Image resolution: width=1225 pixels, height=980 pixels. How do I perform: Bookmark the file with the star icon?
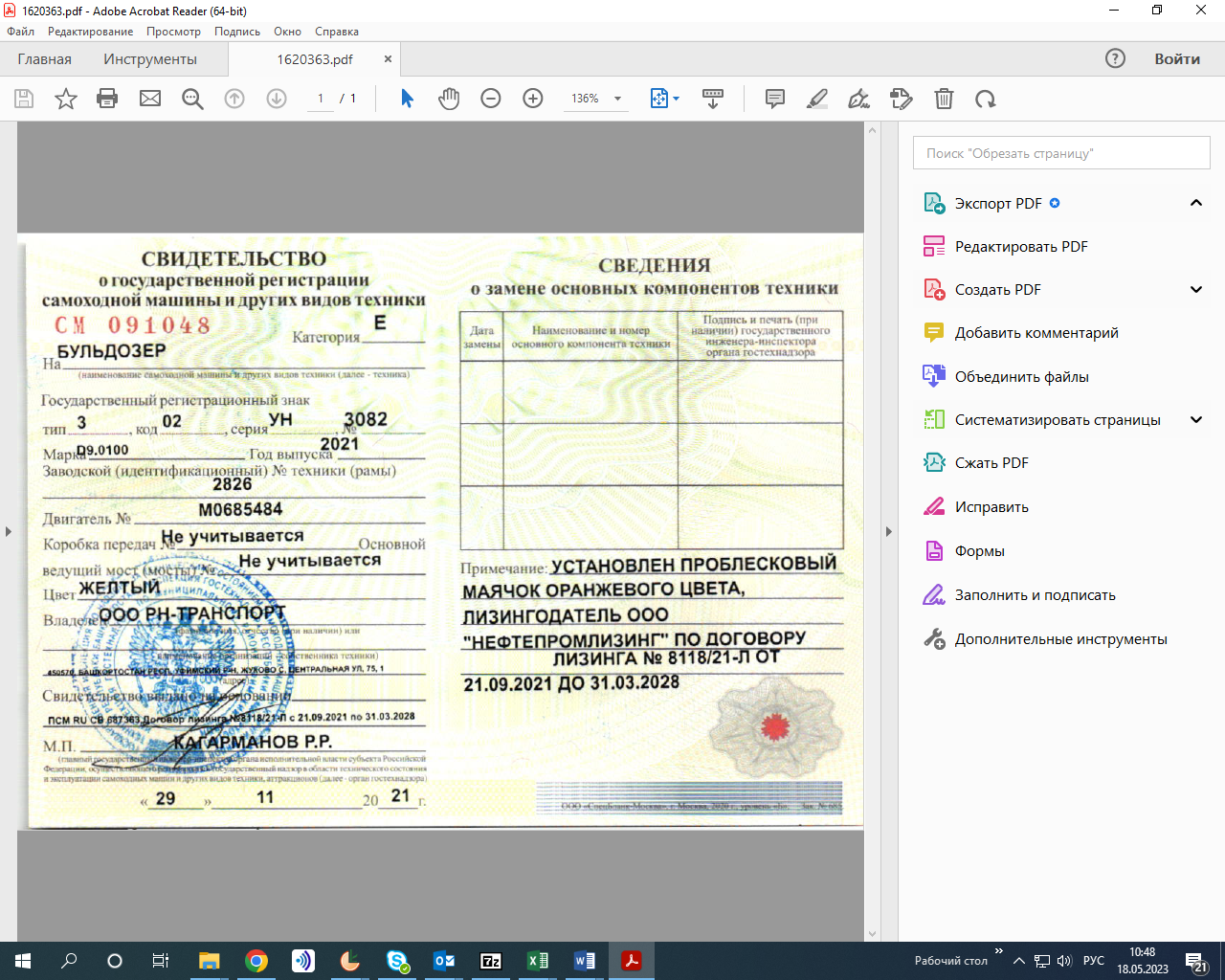point(66,99)
